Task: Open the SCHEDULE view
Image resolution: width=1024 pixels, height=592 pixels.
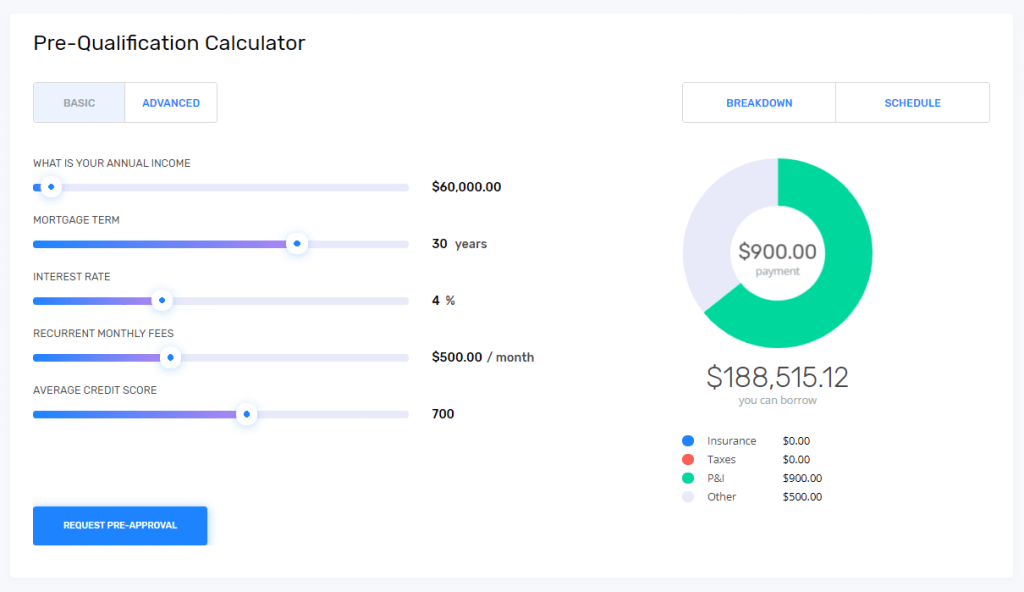Action: click(x=911, y=102)
